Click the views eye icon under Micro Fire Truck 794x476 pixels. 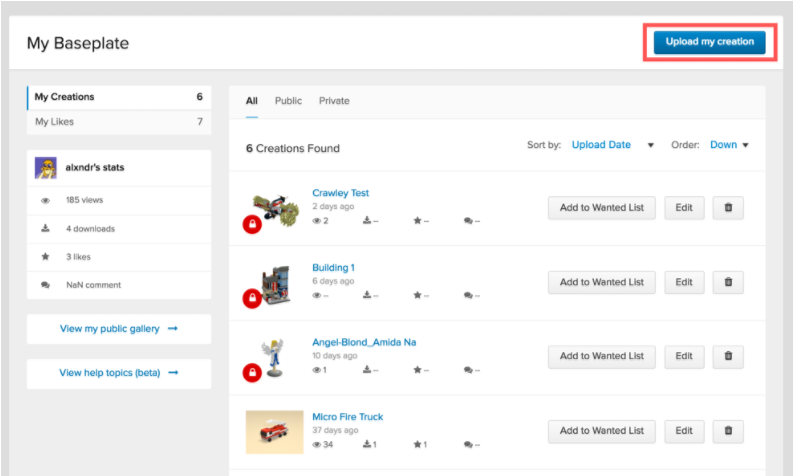(318, 444)
